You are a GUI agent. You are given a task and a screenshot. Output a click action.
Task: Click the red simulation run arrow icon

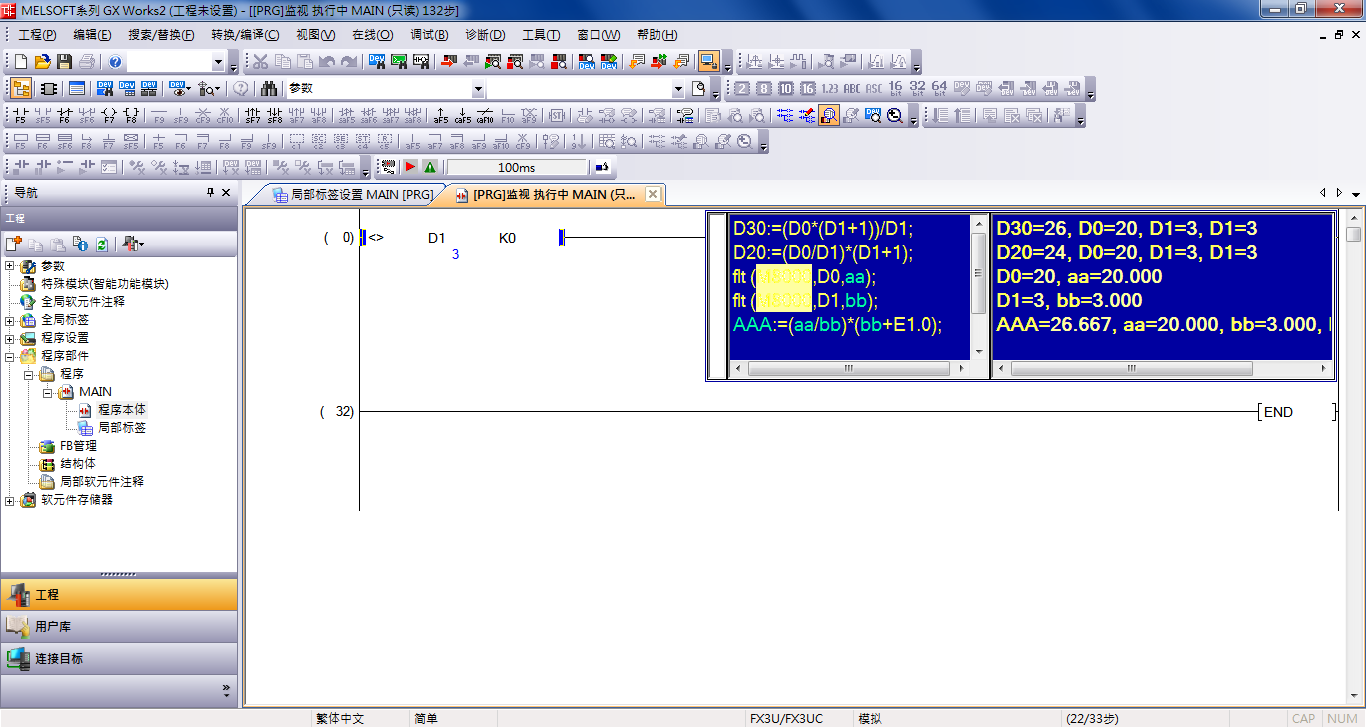pos(410,167)
